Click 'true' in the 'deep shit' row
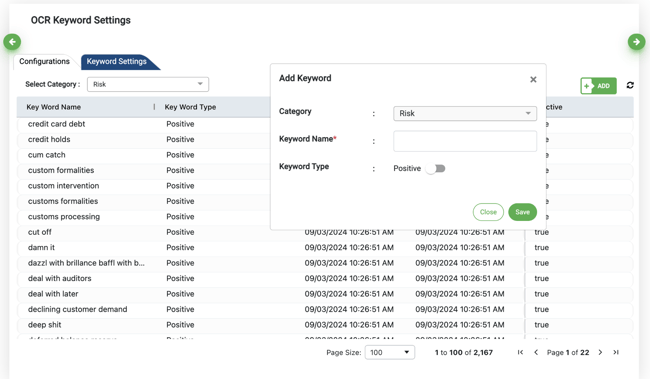 tap(541, 325)
